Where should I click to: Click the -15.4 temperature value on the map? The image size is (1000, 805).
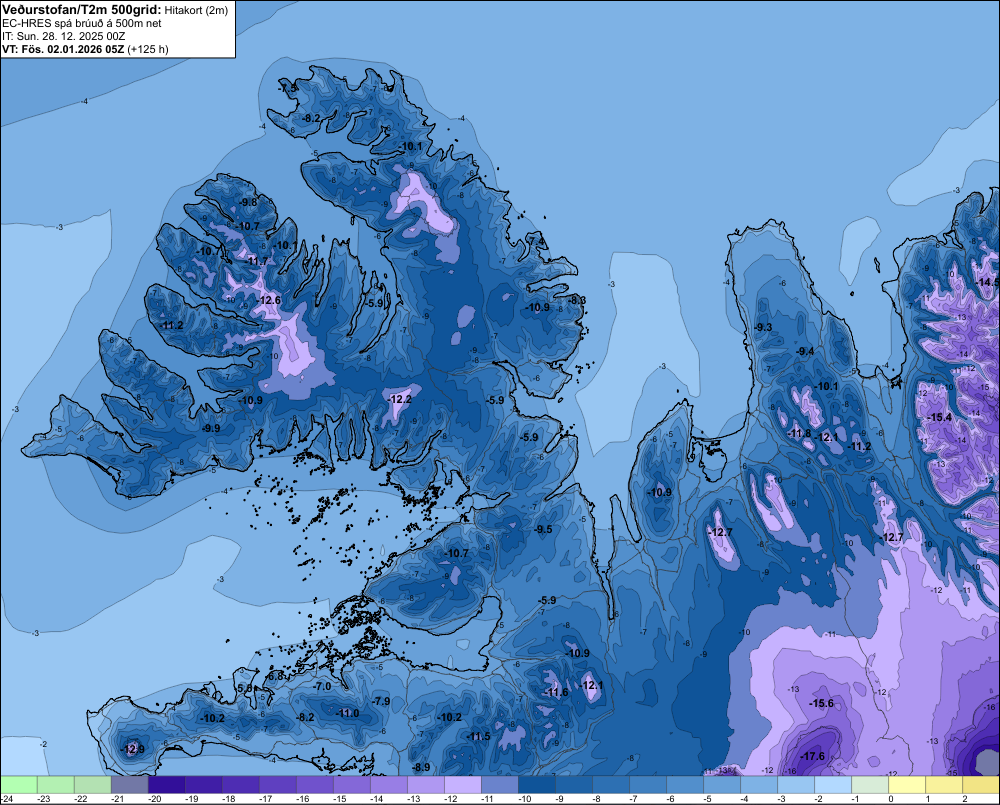pos(939,417)
